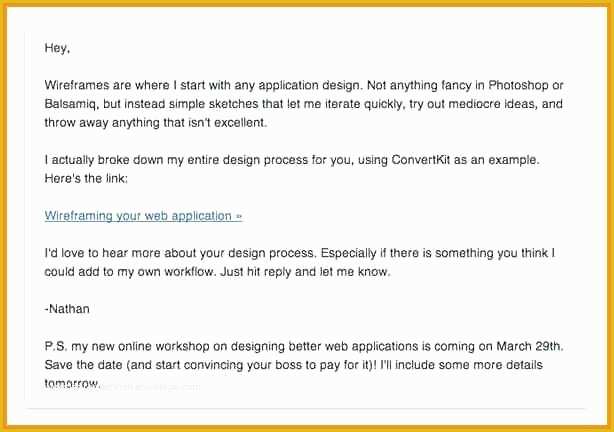Click the word "tomorrow" on last line
The image size is (614, 432).
pyautogui.click(x=72, y=384)
